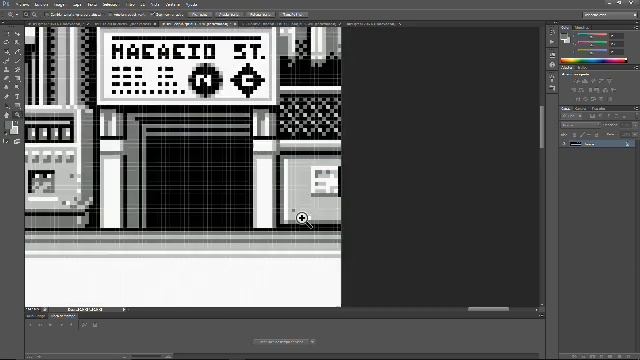Viewport: 640px width, 360px height.
Task: Open the layer blend mode dropdown
Action: [x=580, y=125]
